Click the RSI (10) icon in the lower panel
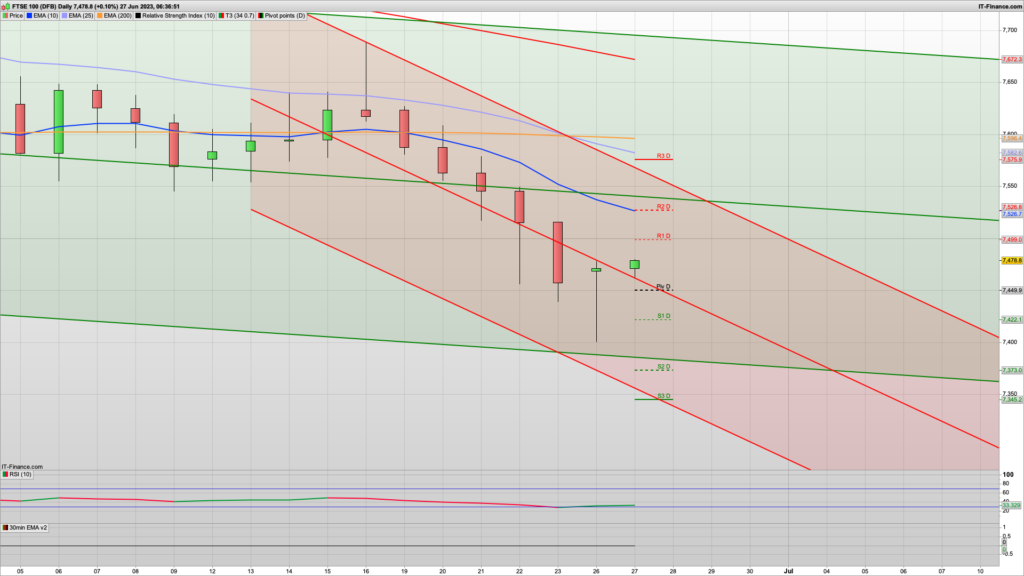1024x576 pixels. point(4,474)
